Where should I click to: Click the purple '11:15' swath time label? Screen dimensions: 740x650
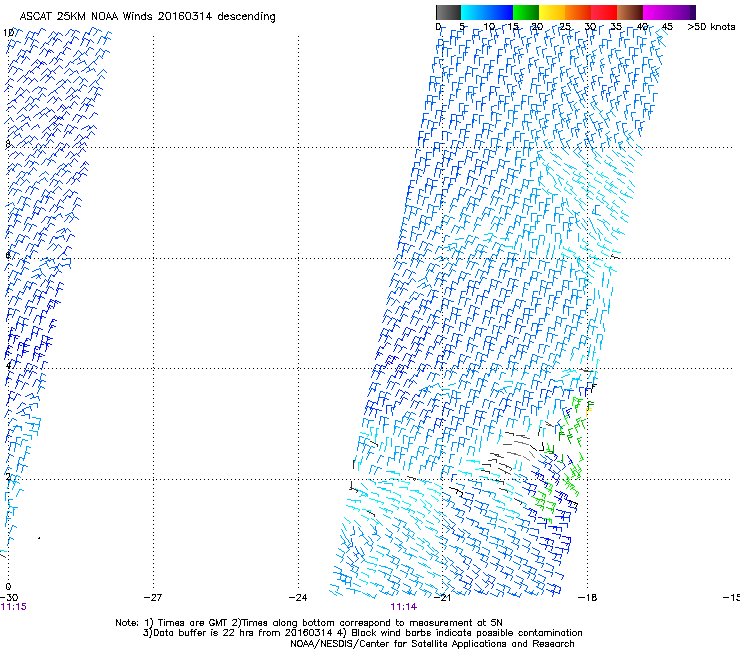(x=13, y=607)
